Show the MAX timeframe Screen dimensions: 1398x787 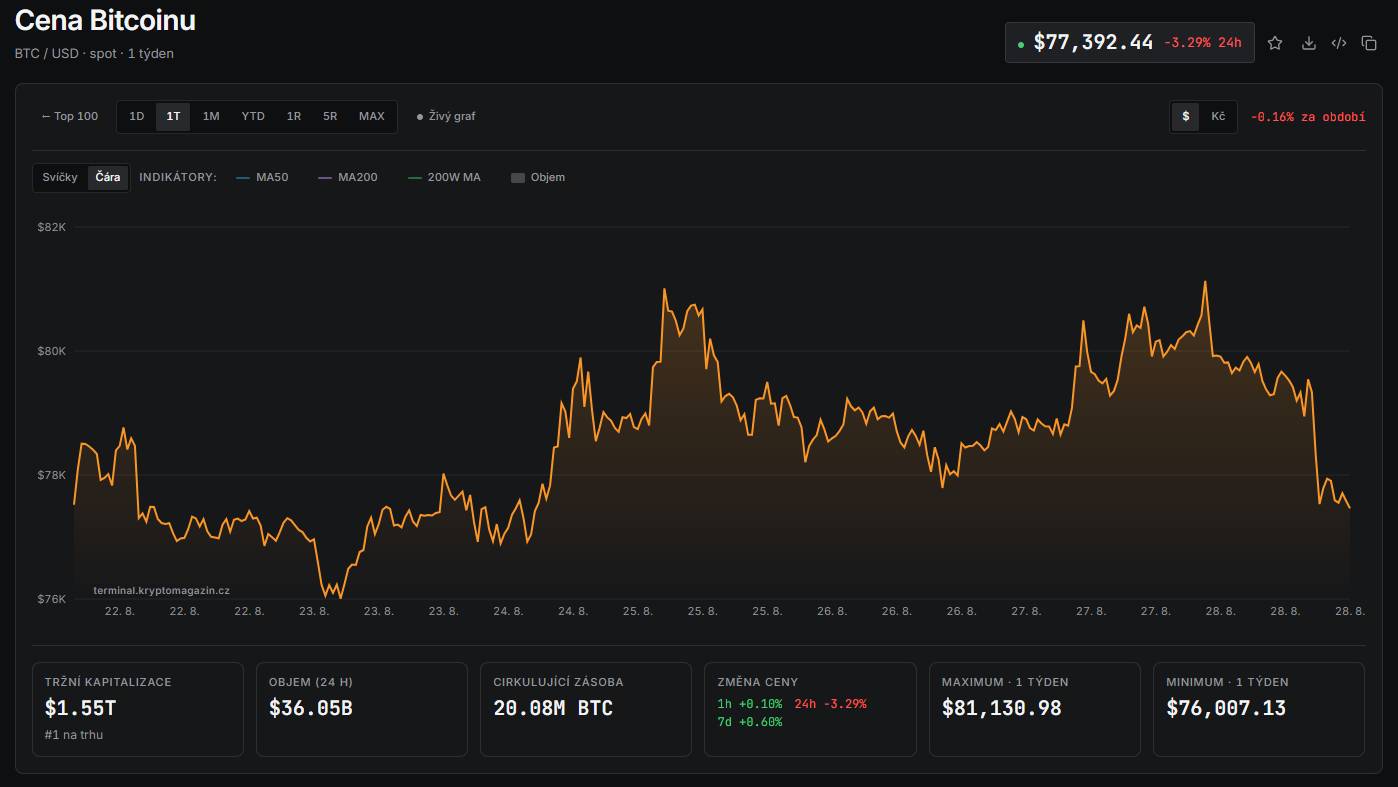click(x=372, y=116)
